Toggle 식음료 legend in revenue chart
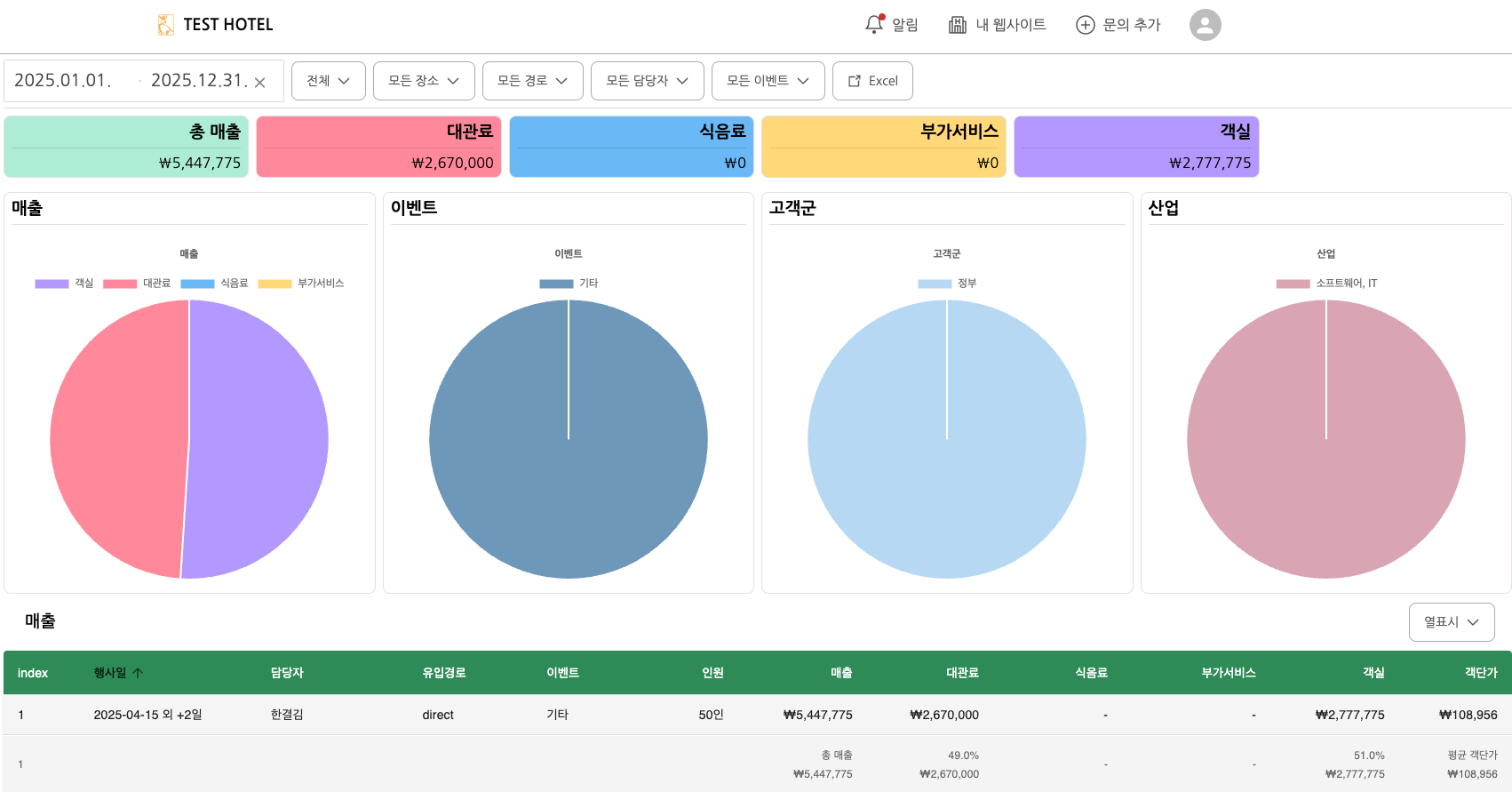The height and width of the screenshot is (792, 1512). [197, 284]
